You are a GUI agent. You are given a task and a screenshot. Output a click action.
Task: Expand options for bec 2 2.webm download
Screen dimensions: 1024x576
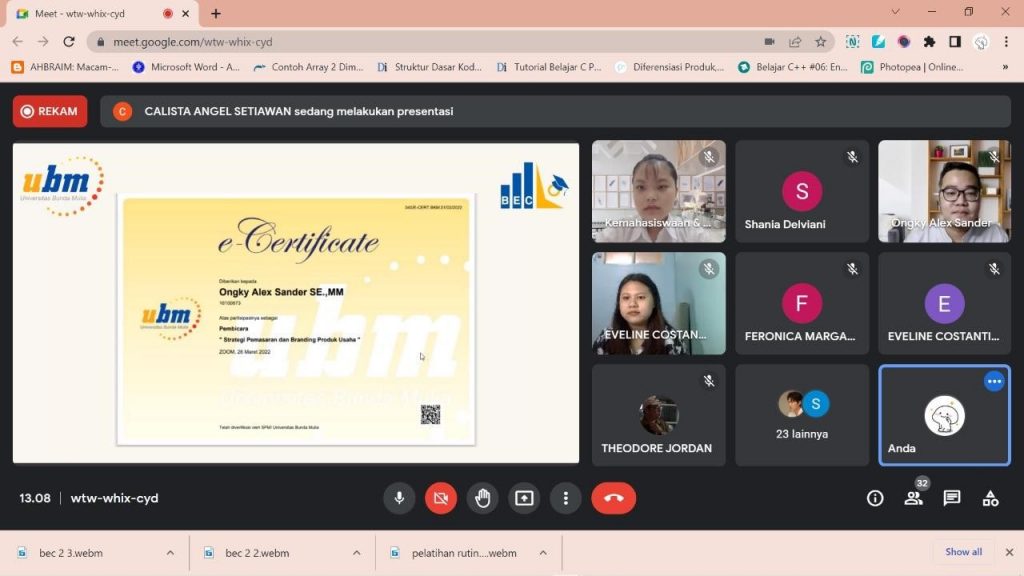(x=357, y=553)
